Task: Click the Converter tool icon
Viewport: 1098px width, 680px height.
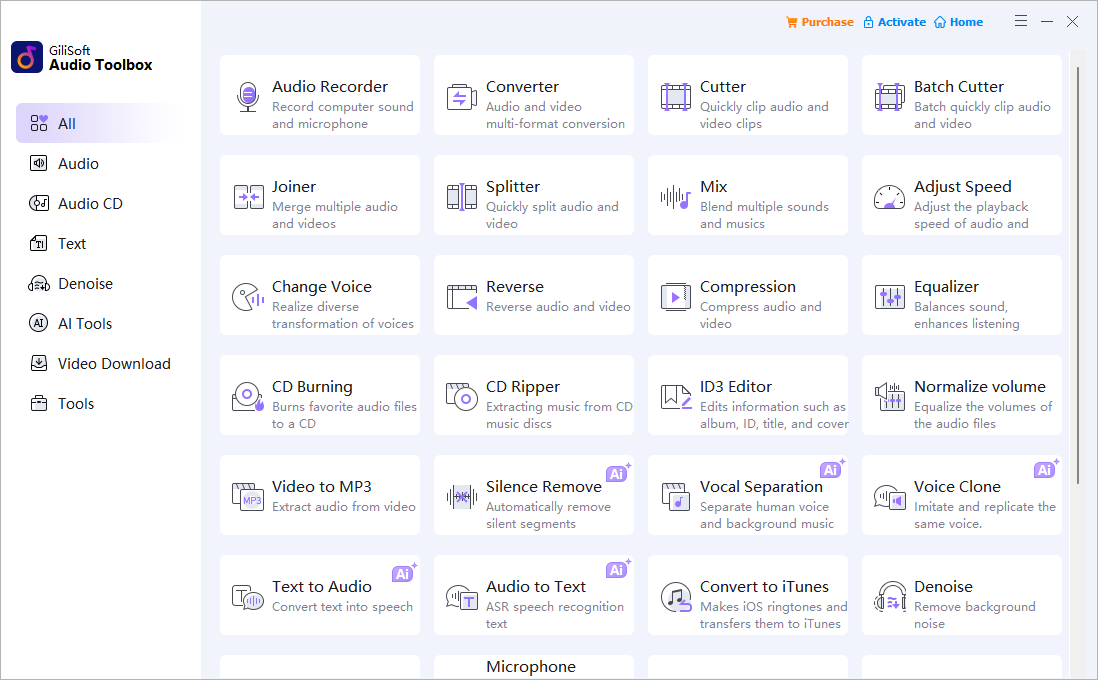Action: click(461, 97)
